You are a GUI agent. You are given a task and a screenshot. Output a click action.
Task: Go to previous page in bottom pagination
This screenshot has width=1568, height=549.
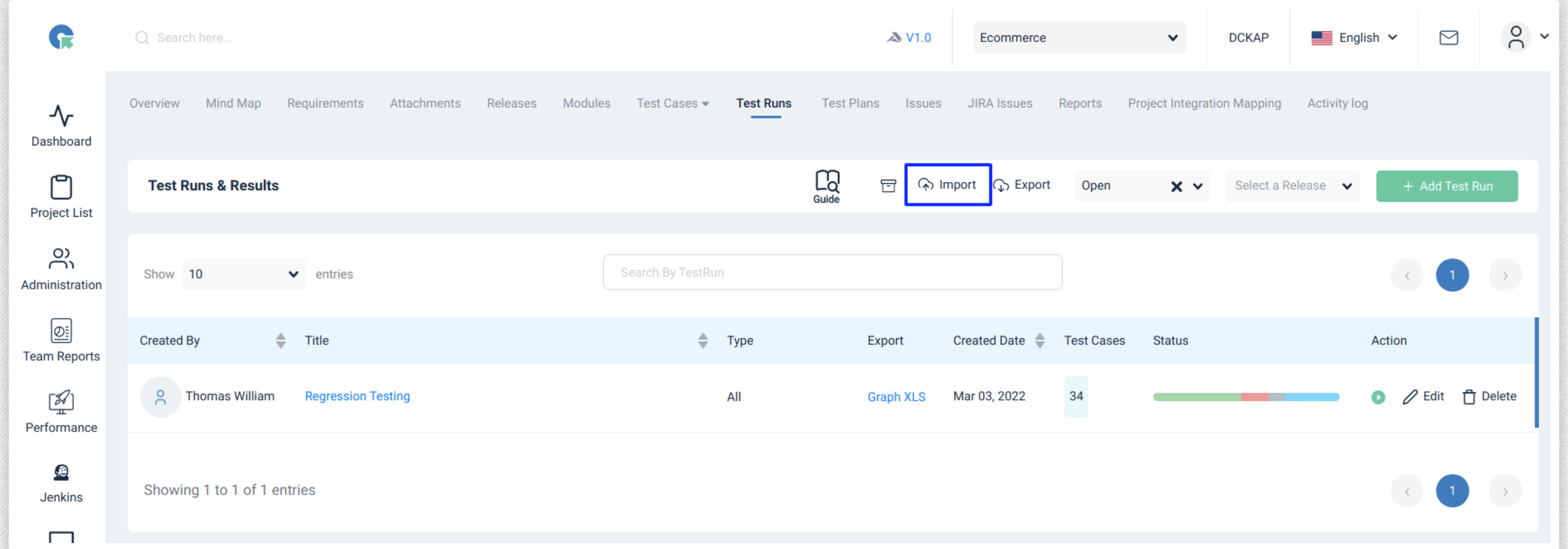pyautogui.click(x=1406, y=491)
